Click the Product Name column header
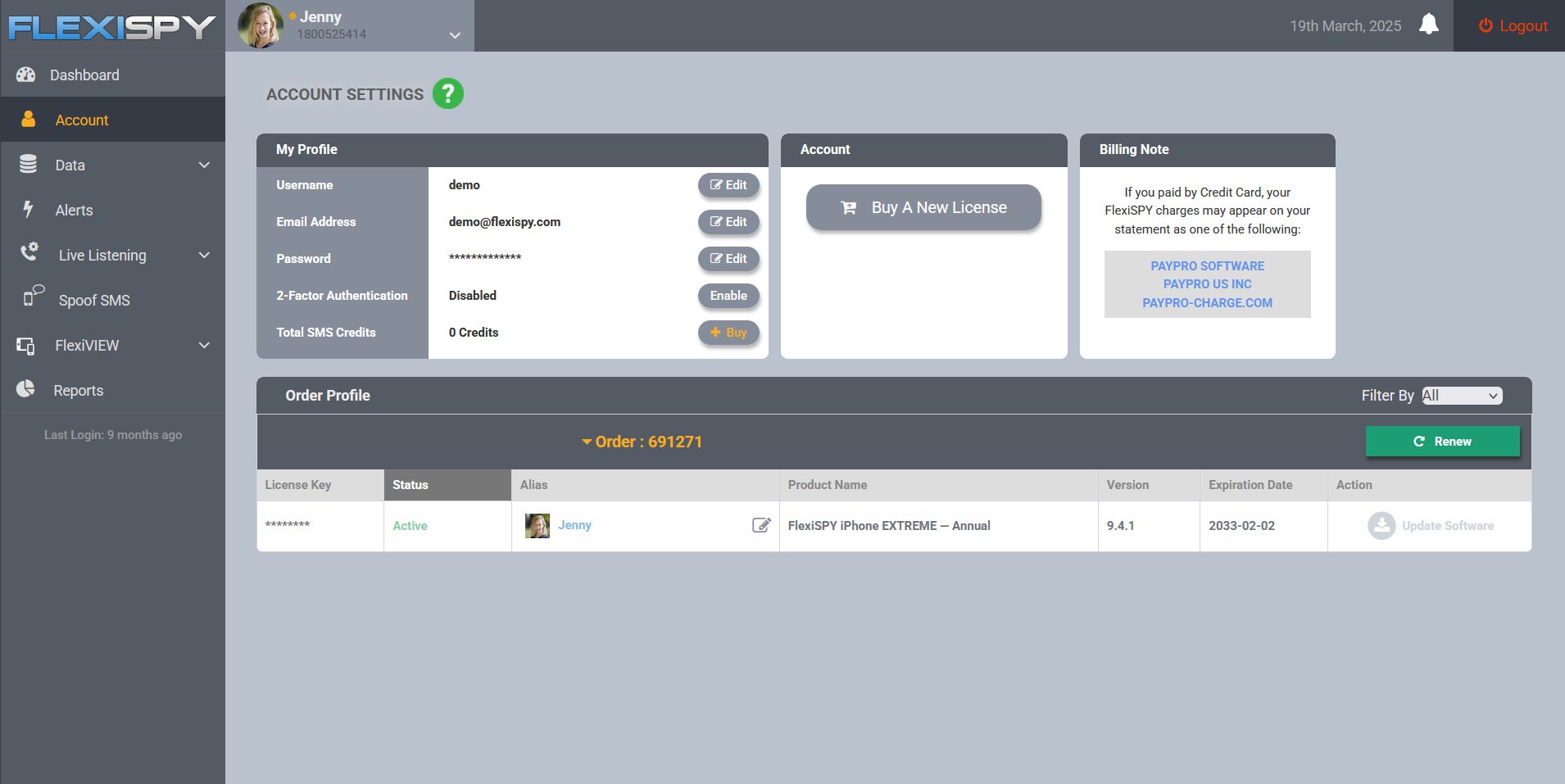The width and height of the screenshot is (1565, 784). coord(939,485)
